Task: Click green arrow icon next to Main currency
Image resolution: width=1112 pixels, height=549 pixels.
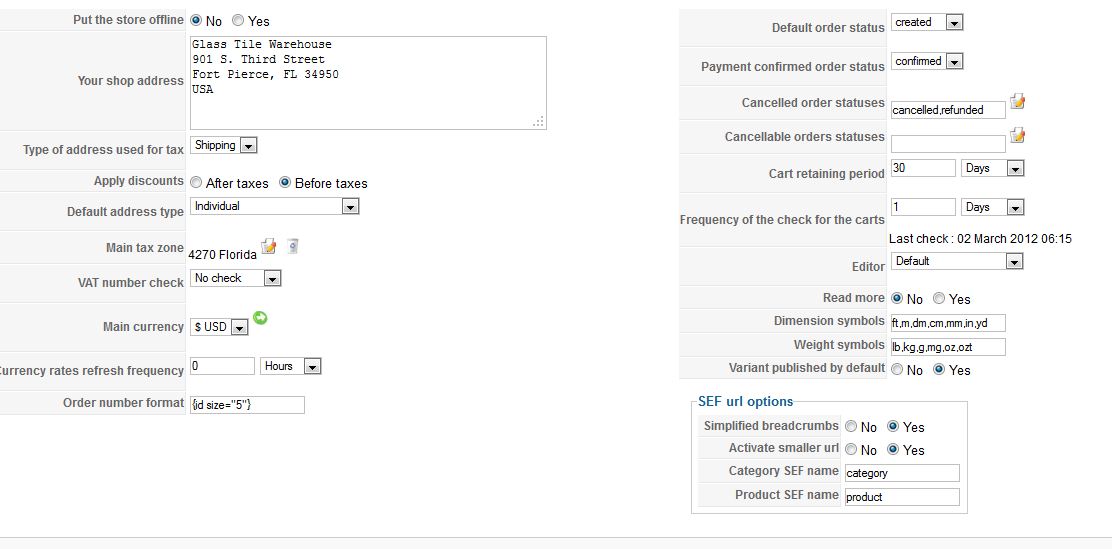Action: point(261,318)
